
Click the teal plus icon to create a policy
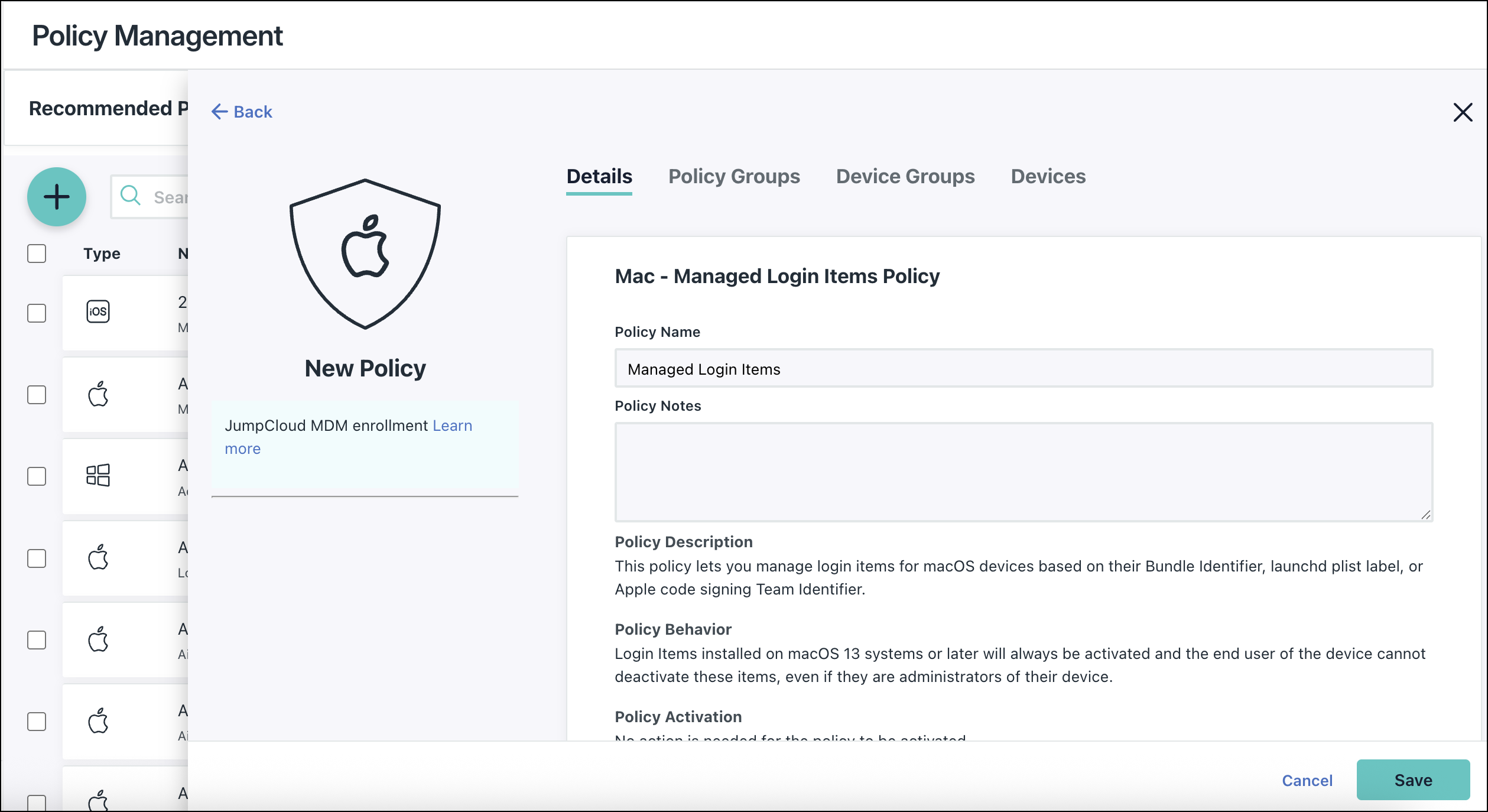coord(56,197)
